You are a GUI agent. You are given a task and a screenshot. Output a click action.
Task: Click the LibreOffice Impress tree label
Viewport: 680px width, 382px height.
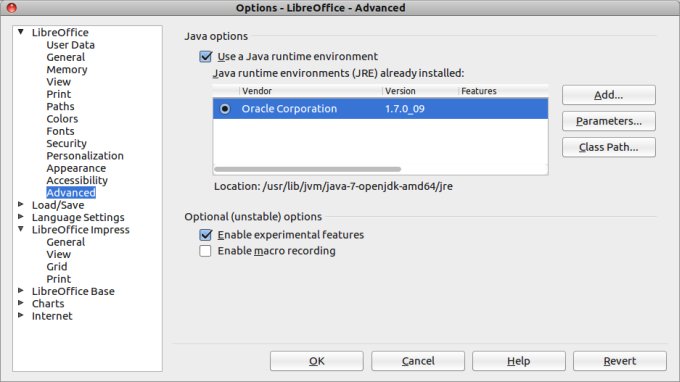click(81, 230)
